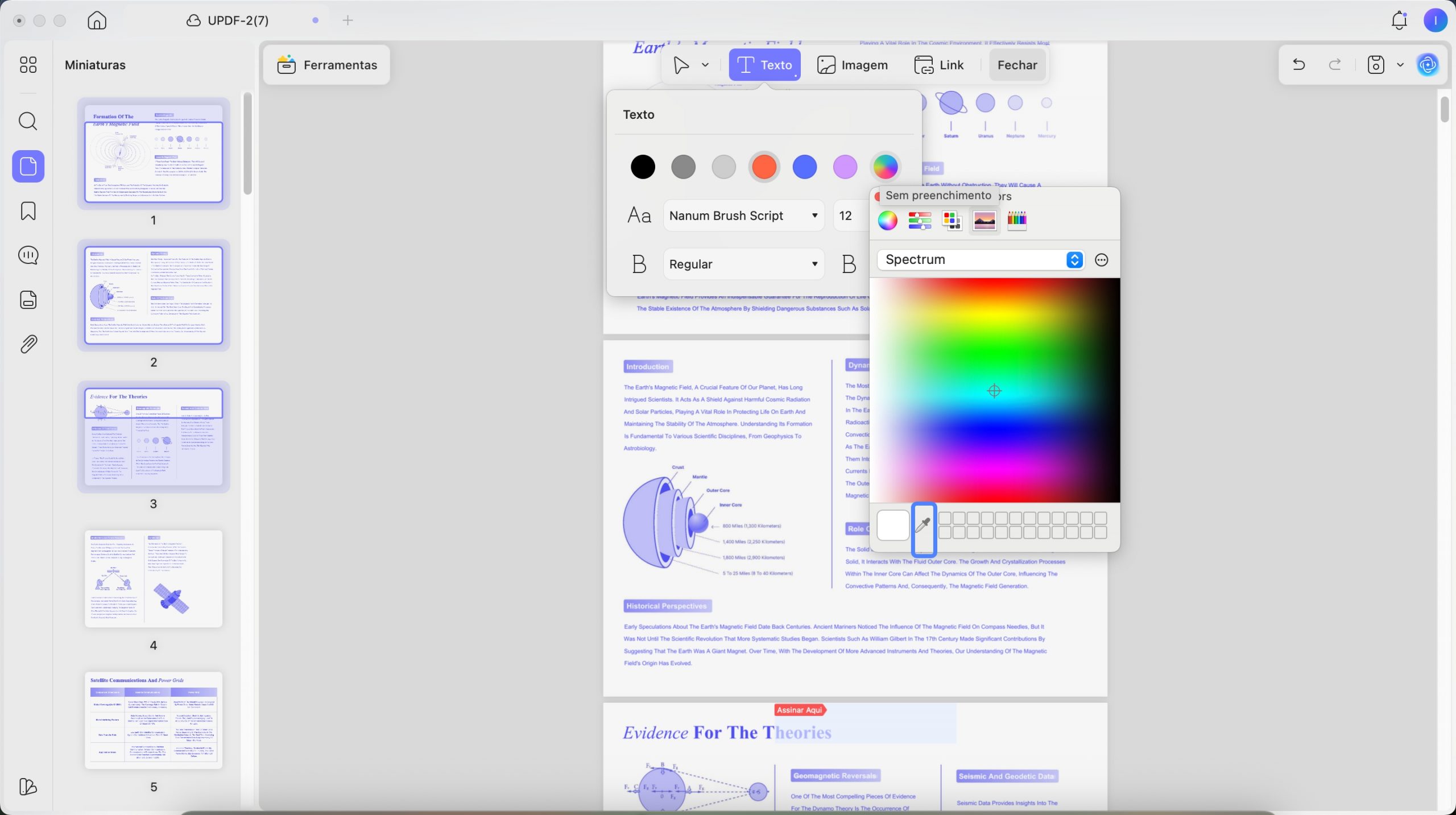Screen dimensions: 1456x815
Task: Open the Spectrum picker type dropdown
Action: point(981,260)
